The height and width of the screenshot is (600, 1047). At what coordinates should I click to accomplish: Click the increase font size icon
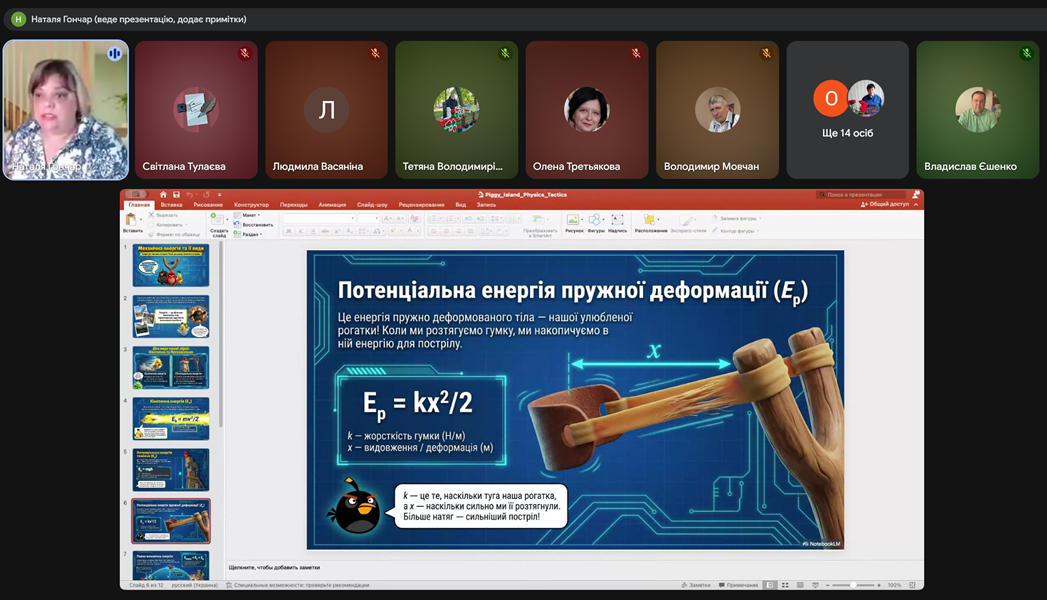click(x=388, y=218)
